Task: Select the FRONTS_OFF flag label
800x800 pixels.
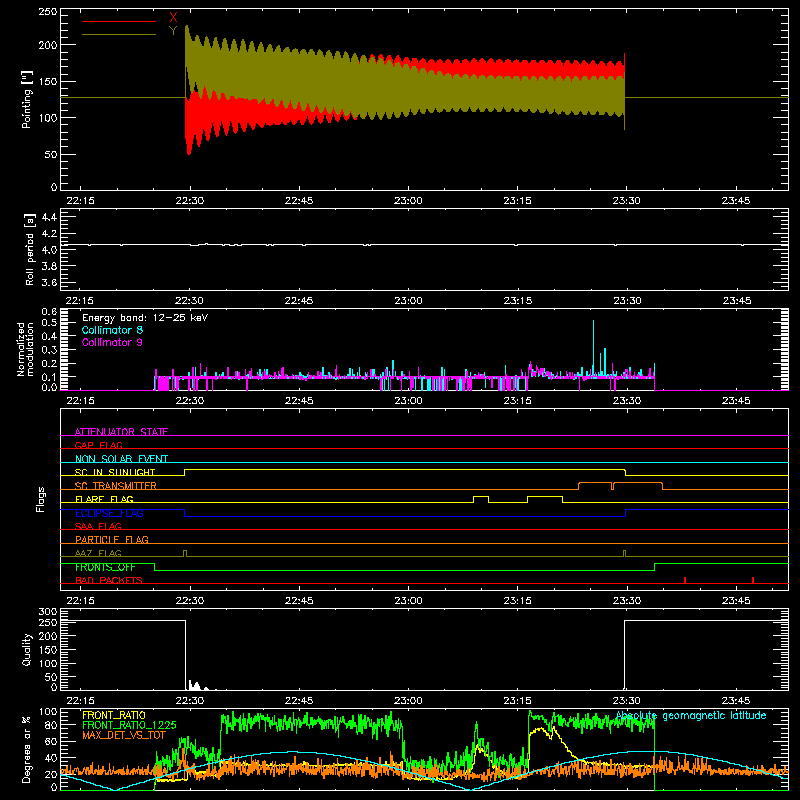Action: [x=105, y=567]
